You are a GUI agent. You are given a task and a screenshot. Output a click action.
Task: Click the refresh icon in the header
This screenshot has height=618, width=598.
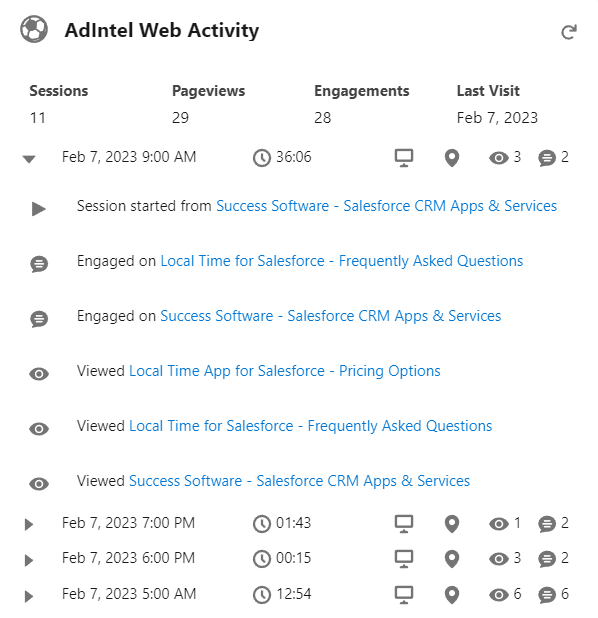click(569, 32)
